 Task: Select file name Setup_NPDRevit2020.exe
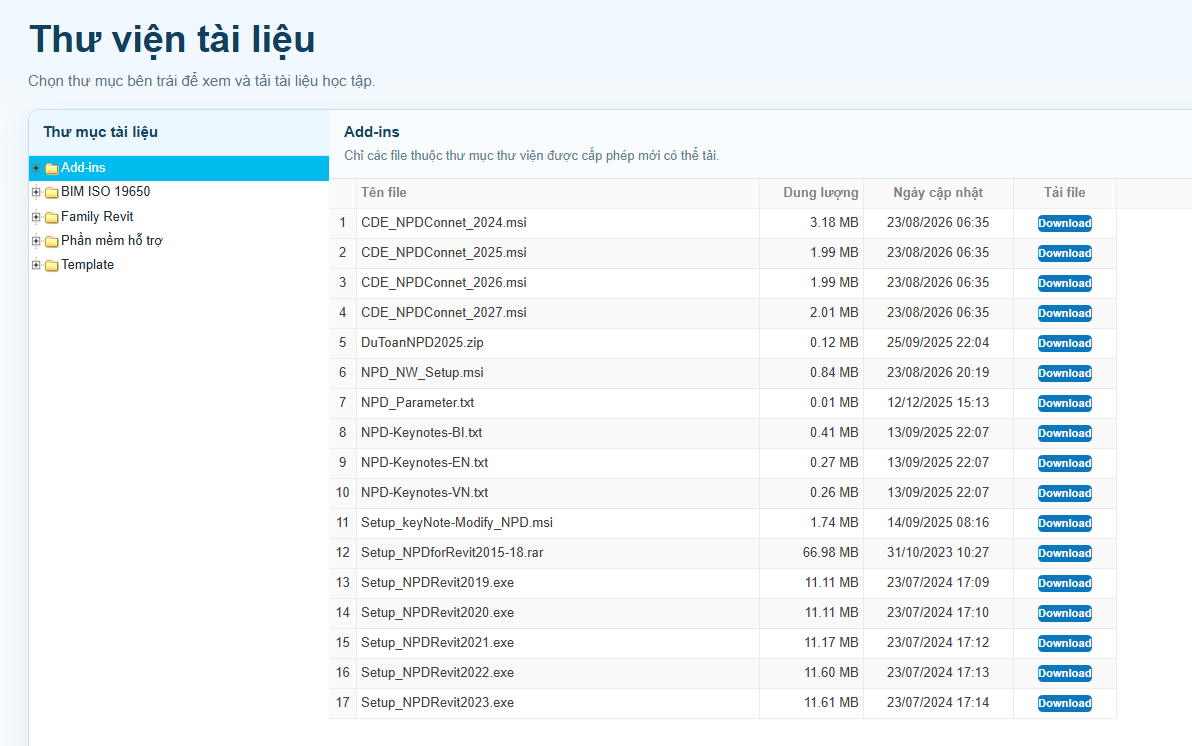[x=437, y=612]
